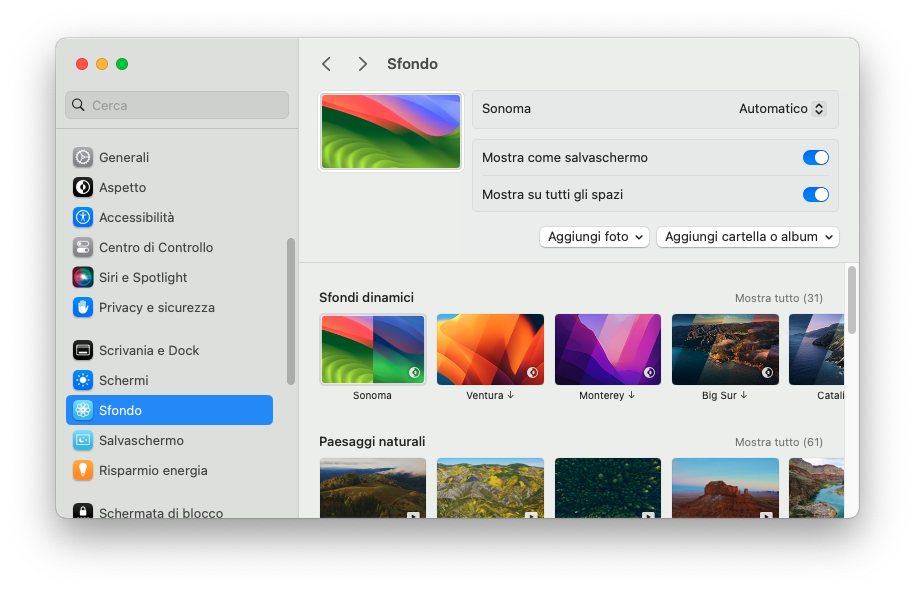Open Aspetto settings icon
The width and height of the screenshot is (915, 592).
tap(83, 187)
